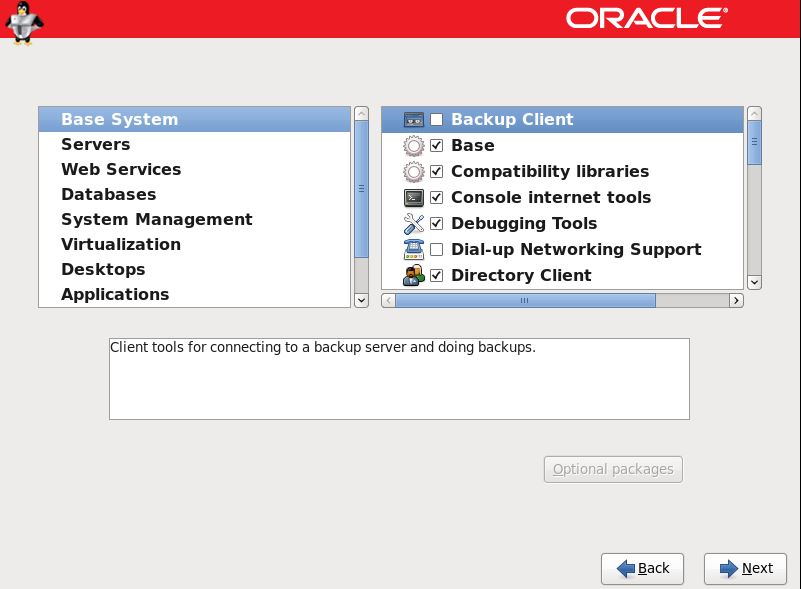The width and height of the screenshot is (801, 589).
Task: Enable the Backup Client checkbox
Action: (x=436, y=120)
